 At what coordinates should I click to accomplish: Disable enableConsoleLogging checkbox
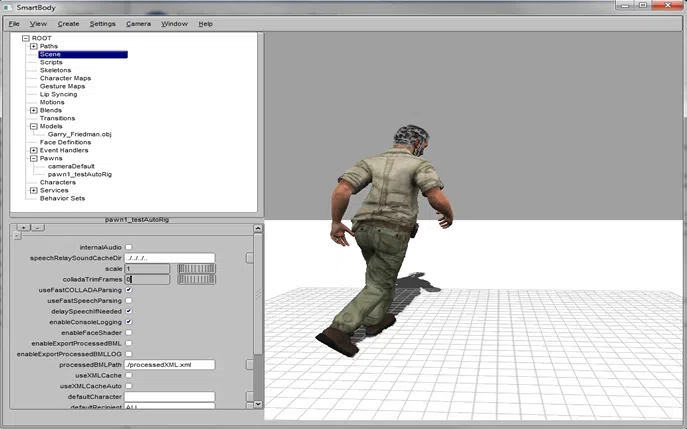pyautogui.click(x=128, y=322)
